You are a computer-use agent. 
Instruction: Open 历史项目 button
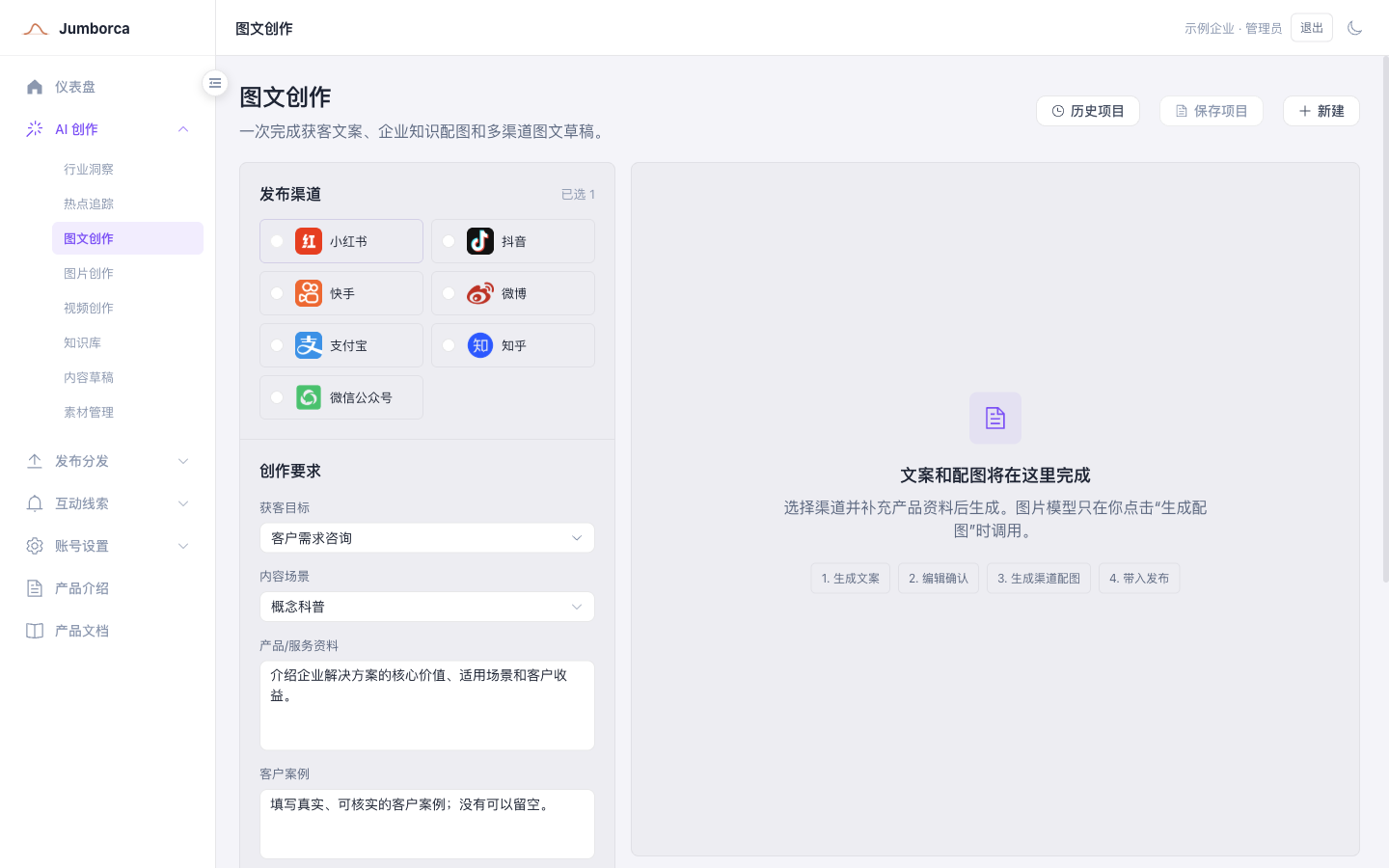point(1088,111)
